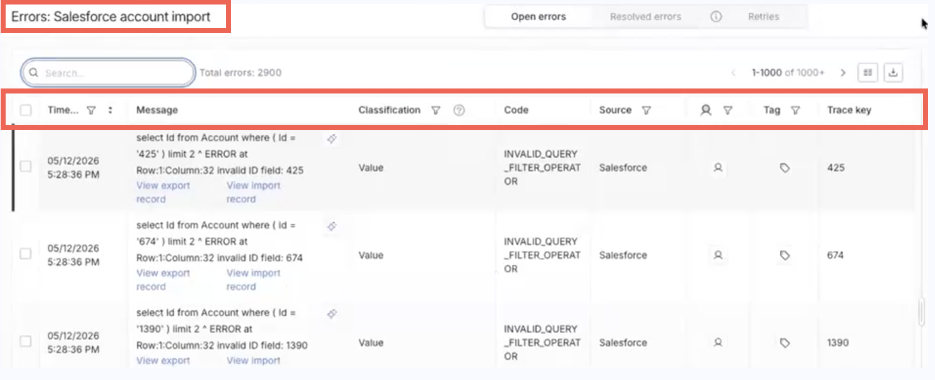
Task: Check the row for error 674
Action: point(26,254)
